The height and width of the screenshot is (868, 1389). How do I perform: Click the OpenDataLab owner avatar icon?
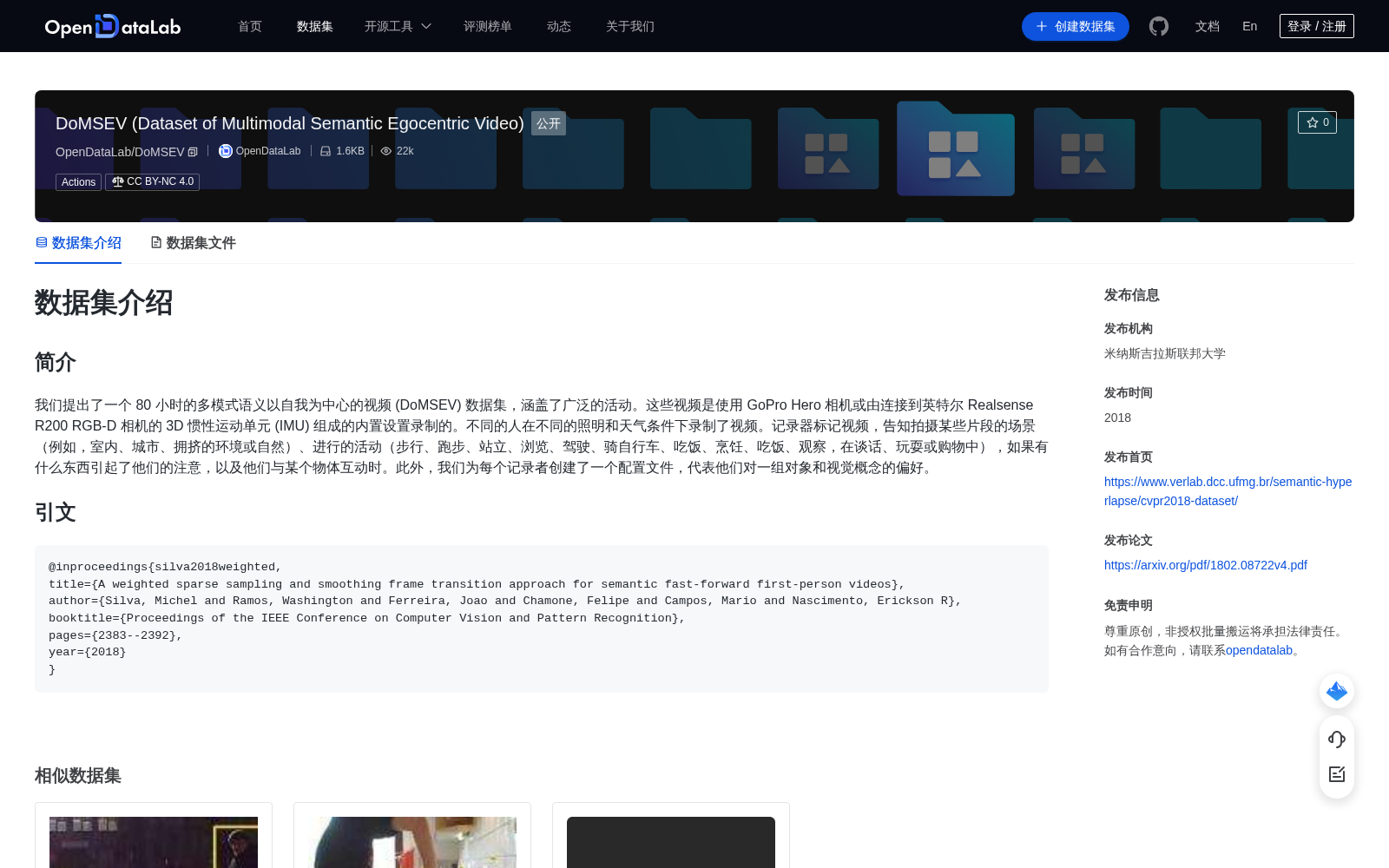point(225,151)
